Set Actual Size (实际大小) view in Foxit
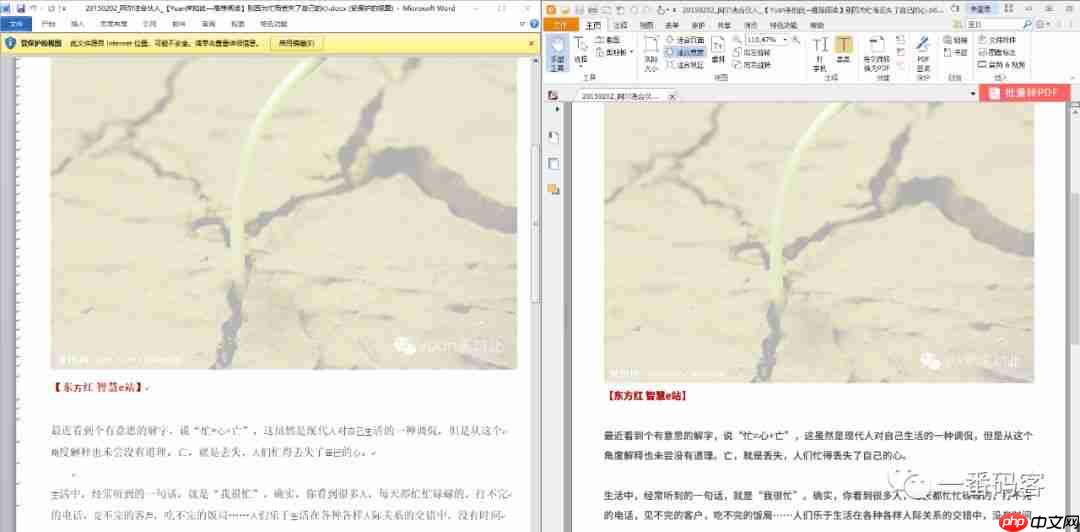The height and width of the screenshot is (532, 1080). point(651,54)
